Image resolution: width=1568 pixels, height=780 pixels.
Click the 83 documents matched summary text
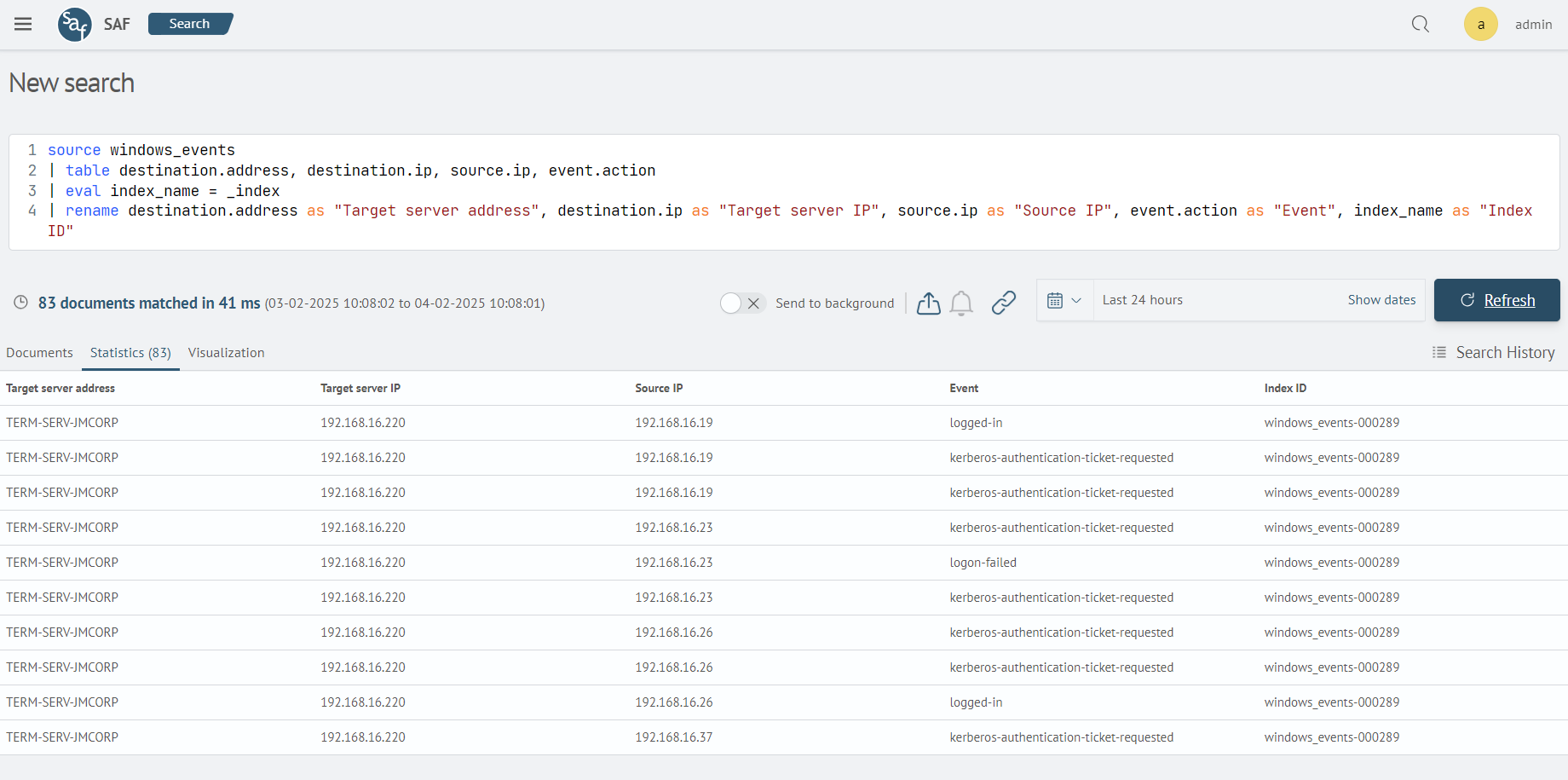pos(149,303)
